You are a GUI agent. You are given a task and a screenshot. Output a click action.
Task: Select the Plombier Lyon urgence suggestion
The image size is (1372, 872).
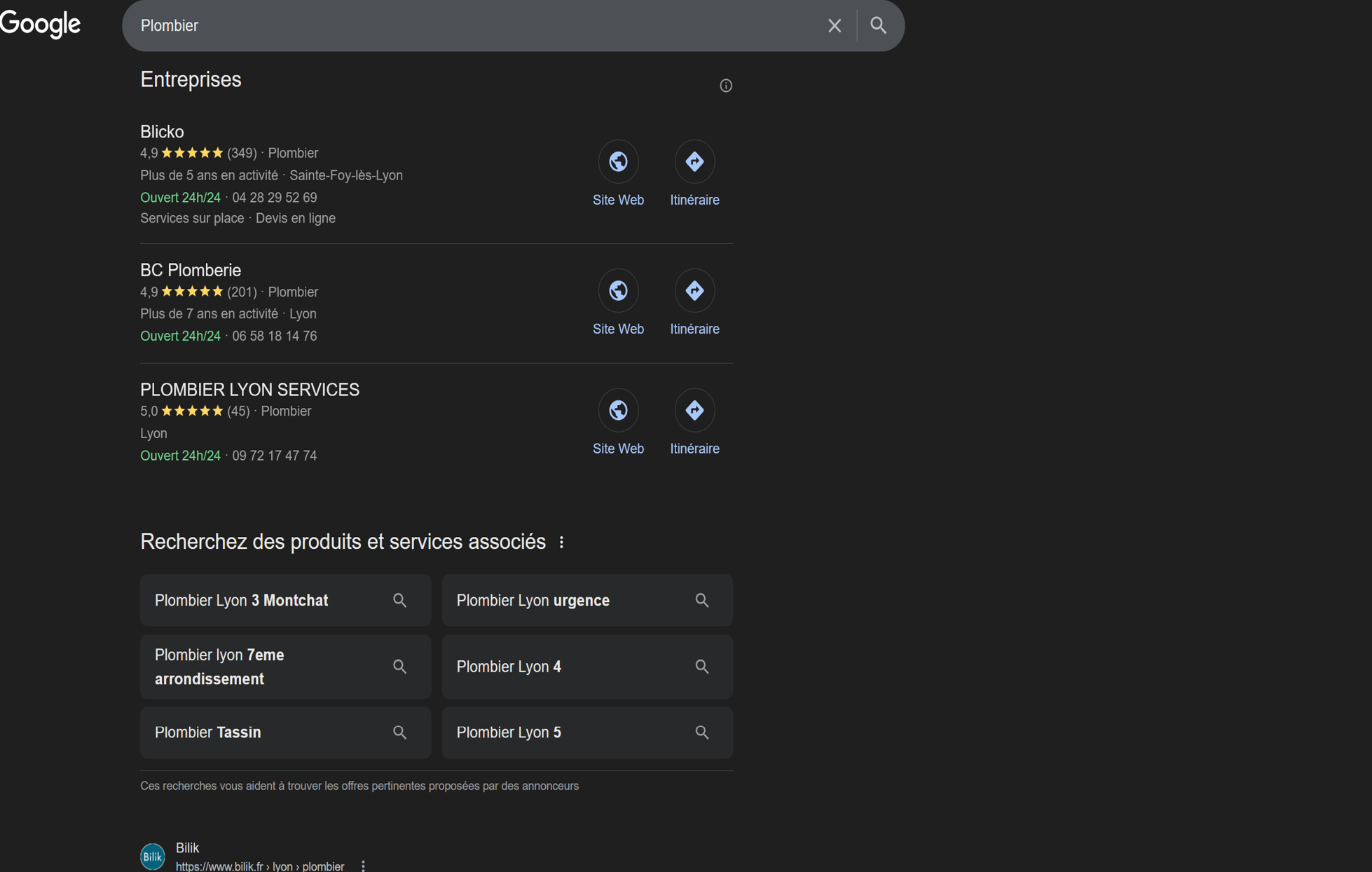[586, 601]
